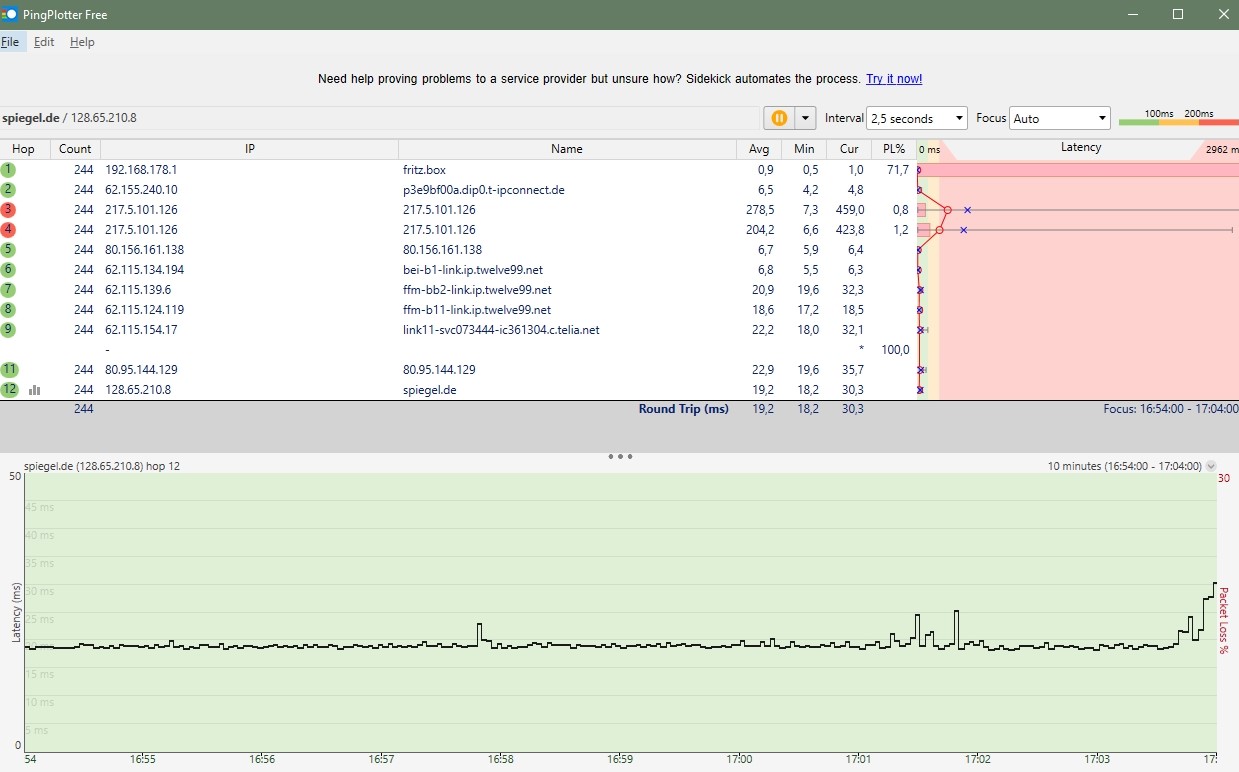Select IP 80.95.144.129 in hop 11

click(141, 370)
